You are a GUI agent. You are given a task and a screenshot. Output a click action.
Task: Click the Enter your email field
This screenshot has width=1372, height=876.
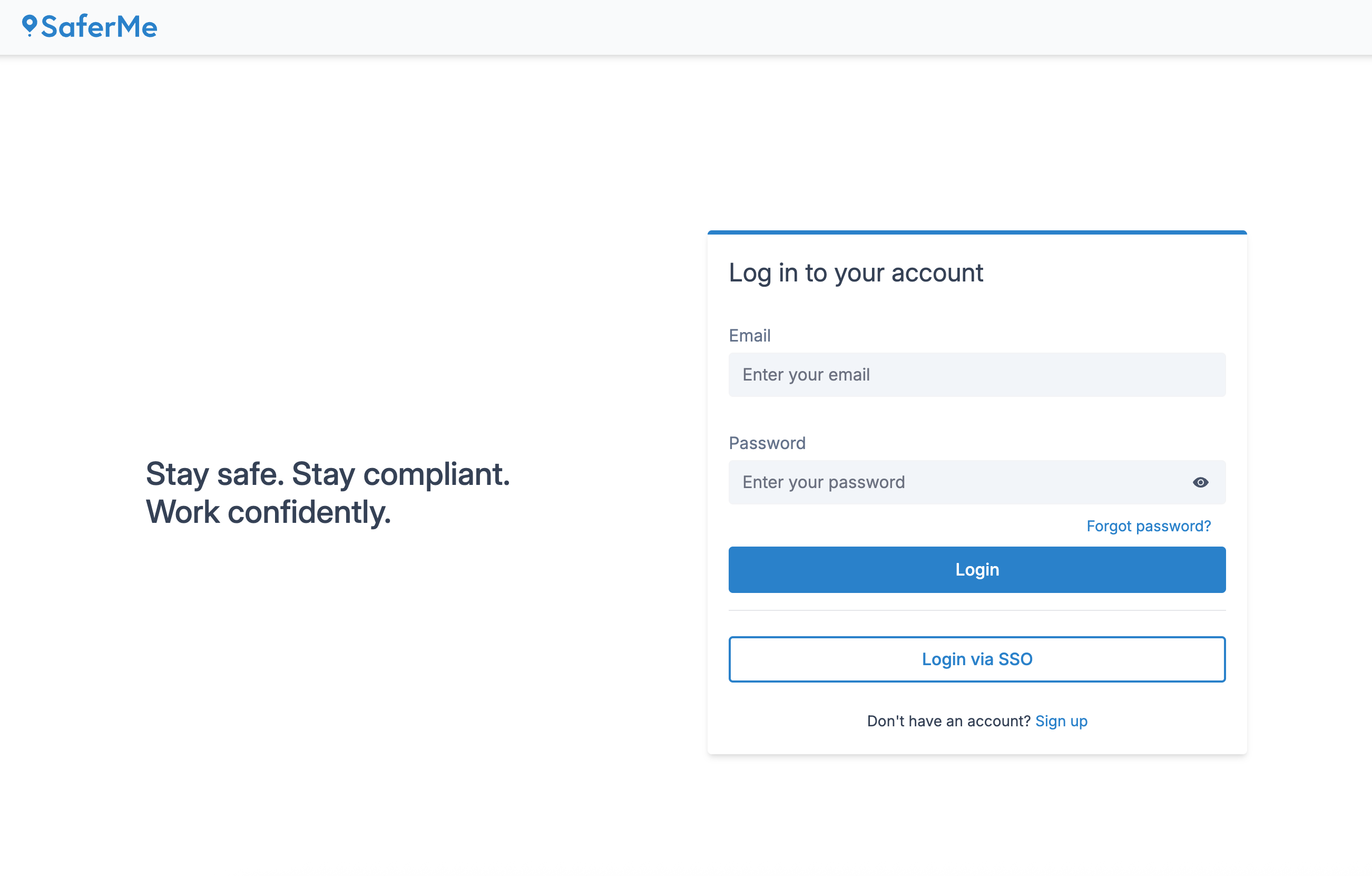click(977, 374)
